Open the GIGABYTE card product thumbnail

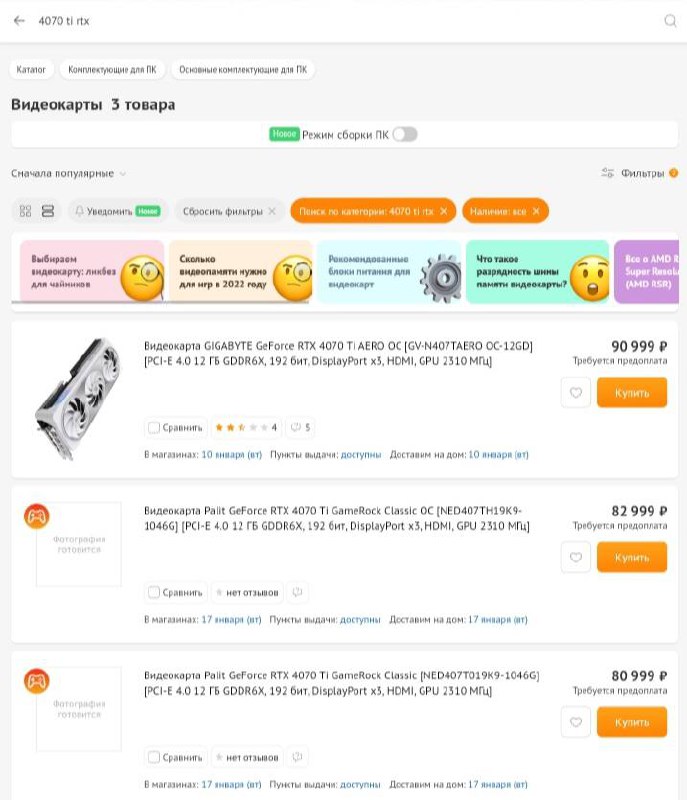pos(78,399)
